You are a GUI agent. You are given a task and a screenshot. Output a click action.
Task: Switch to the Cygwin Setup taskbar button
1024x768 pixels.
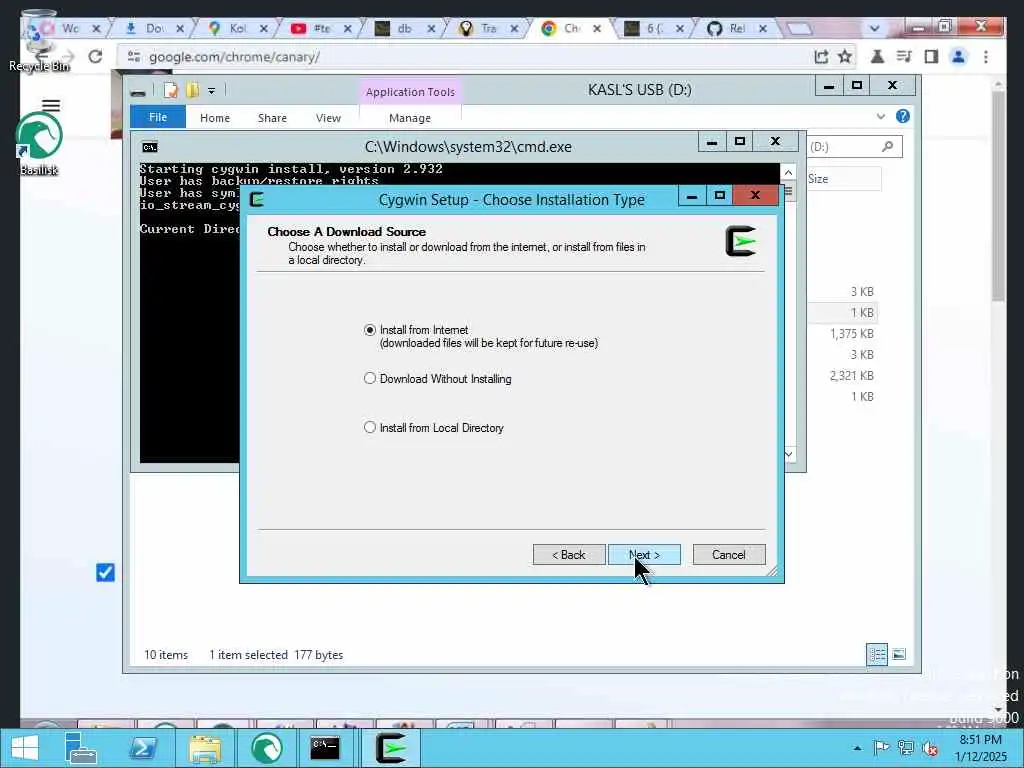coord(391,748)
